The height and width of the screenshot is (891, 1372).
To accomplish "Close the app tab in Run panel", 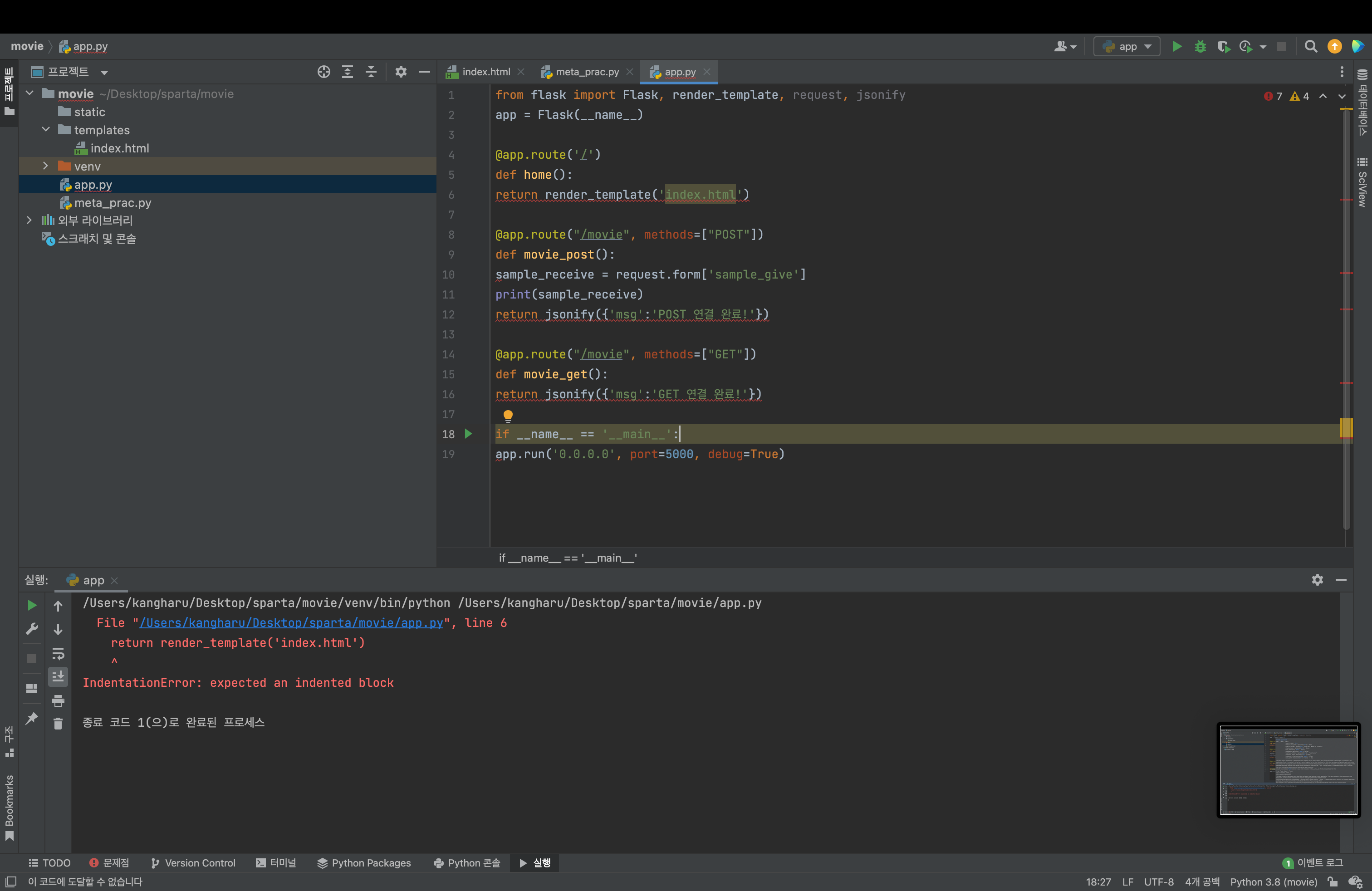I will tap(114, 580).
